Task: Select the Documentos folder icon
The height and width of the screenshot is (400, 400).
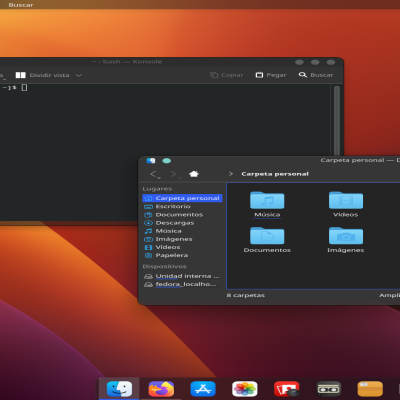Action: [x=267, y=236]
